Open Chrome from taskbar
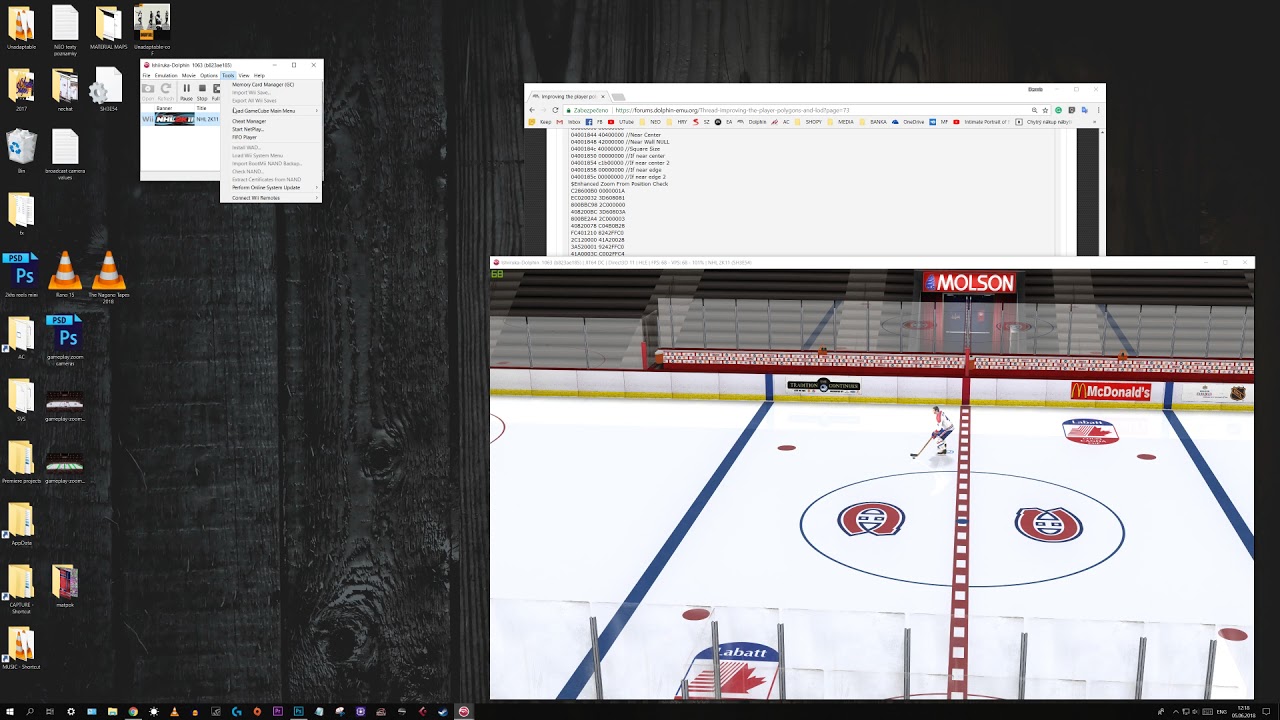This screenshot has height=720, width=1280. pos(133,712)
